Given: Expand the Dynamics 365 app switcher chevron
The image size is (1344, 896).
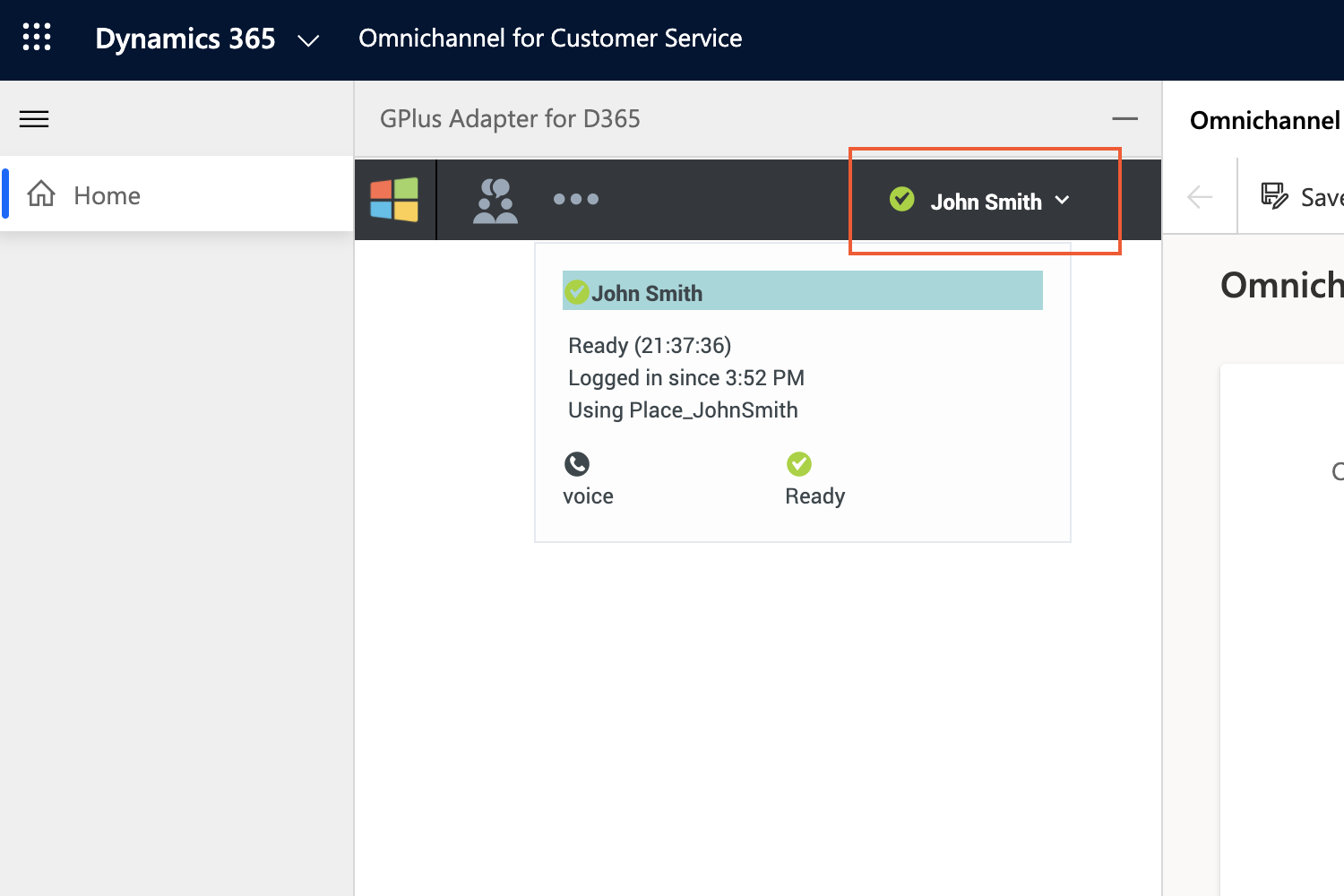Looking at the screenshot, I should pyautogui.click(x=308, y=40).
